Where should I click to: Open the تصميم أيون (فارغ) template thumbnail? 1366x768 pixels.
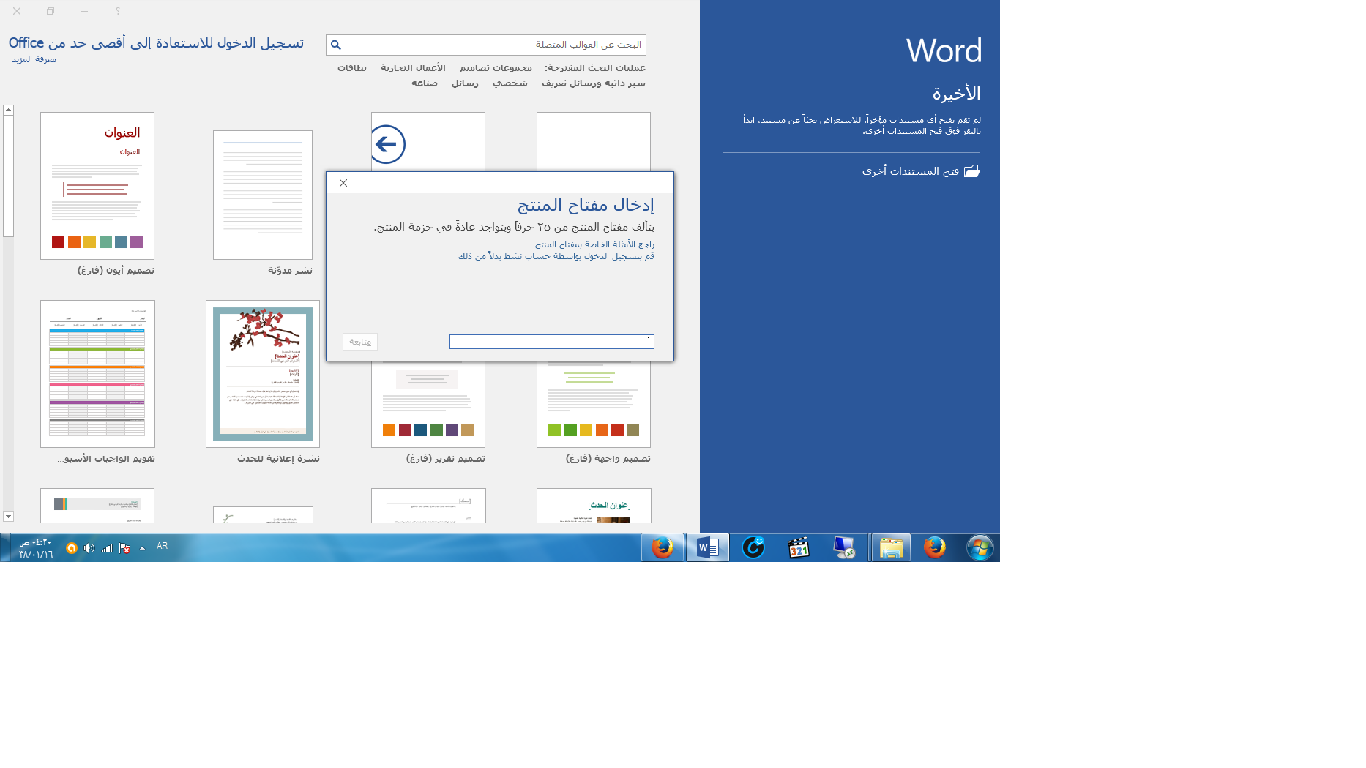click(x=97, y=186)
